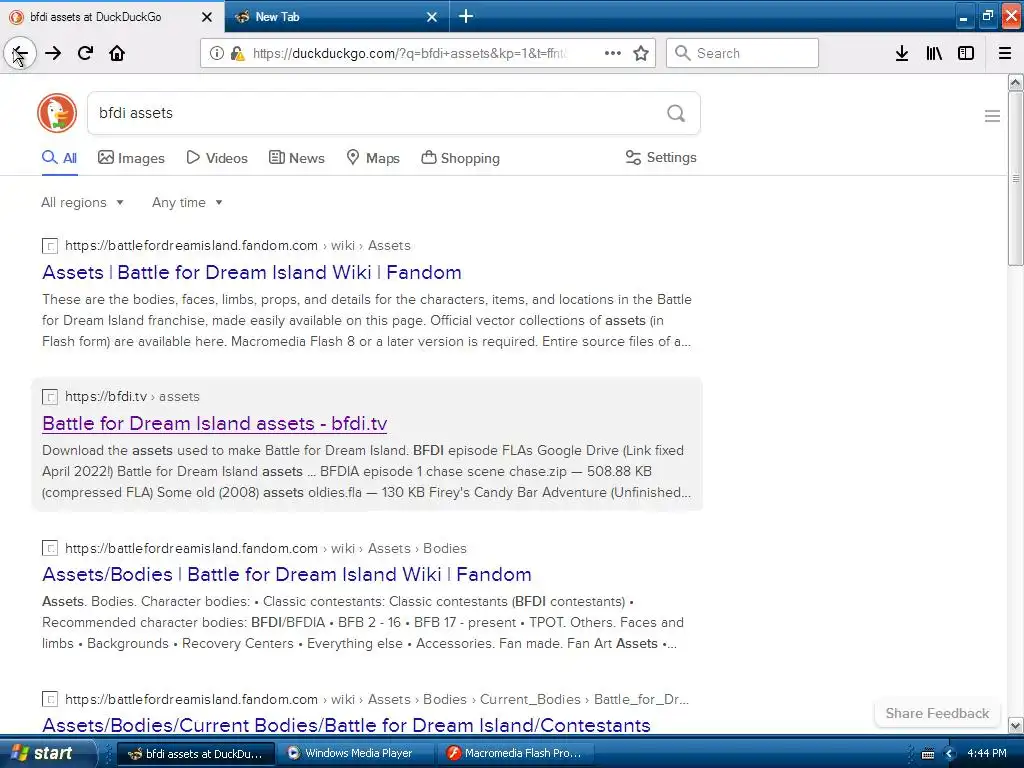1024x768 pixels.
Task: Click fandom.com wiki › Assets › Bodies URL
Action: tap(266, 548)
